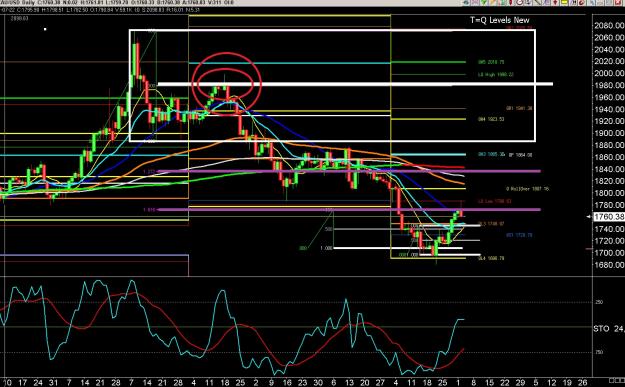
Task: Click the 1920.00 price axis label
Action: (609, 121)
